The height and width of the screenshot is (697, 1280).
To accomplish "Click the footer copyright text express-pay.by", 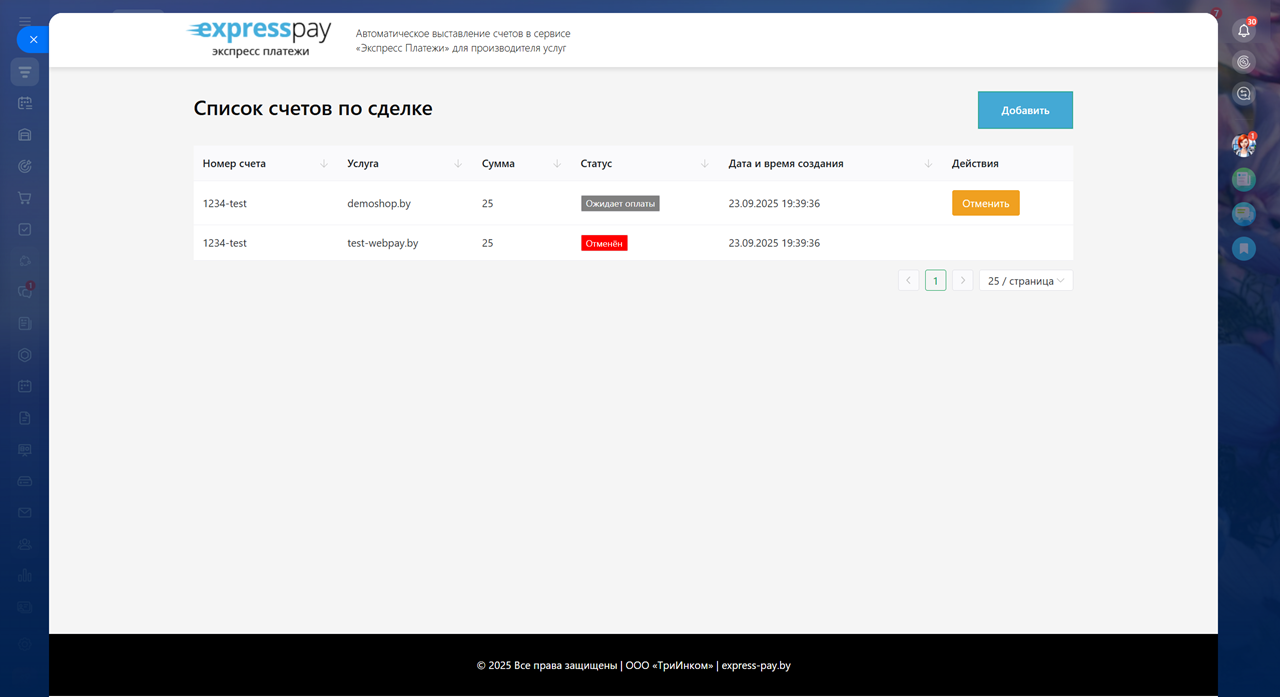I will (x=756, y=665).
